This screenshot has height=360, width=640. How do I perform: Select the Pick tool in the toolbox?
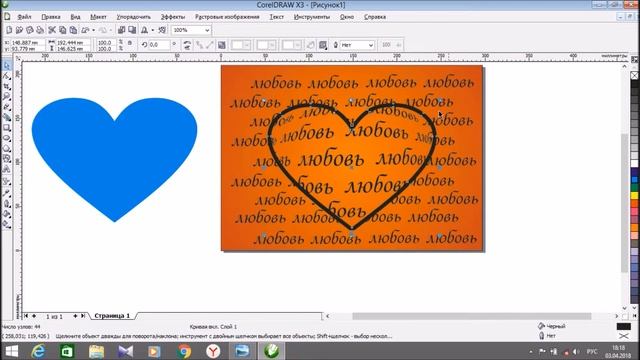pyautogui.click(x=7, y=66)
